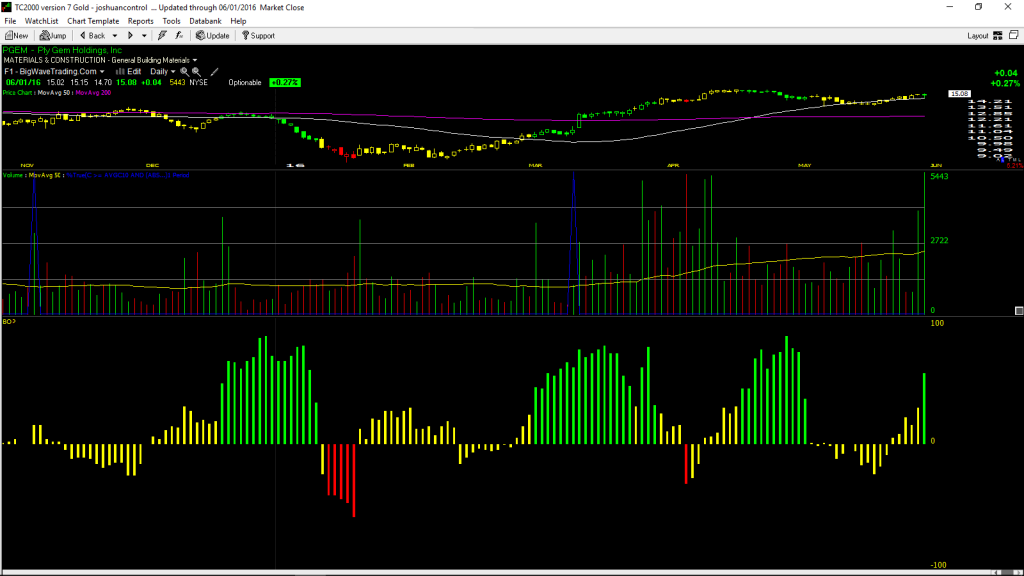This screenshot has width=1024, height=576.
Task: Click the Volume indicator label
Action: pyautogui.click(x=13, y=175)
